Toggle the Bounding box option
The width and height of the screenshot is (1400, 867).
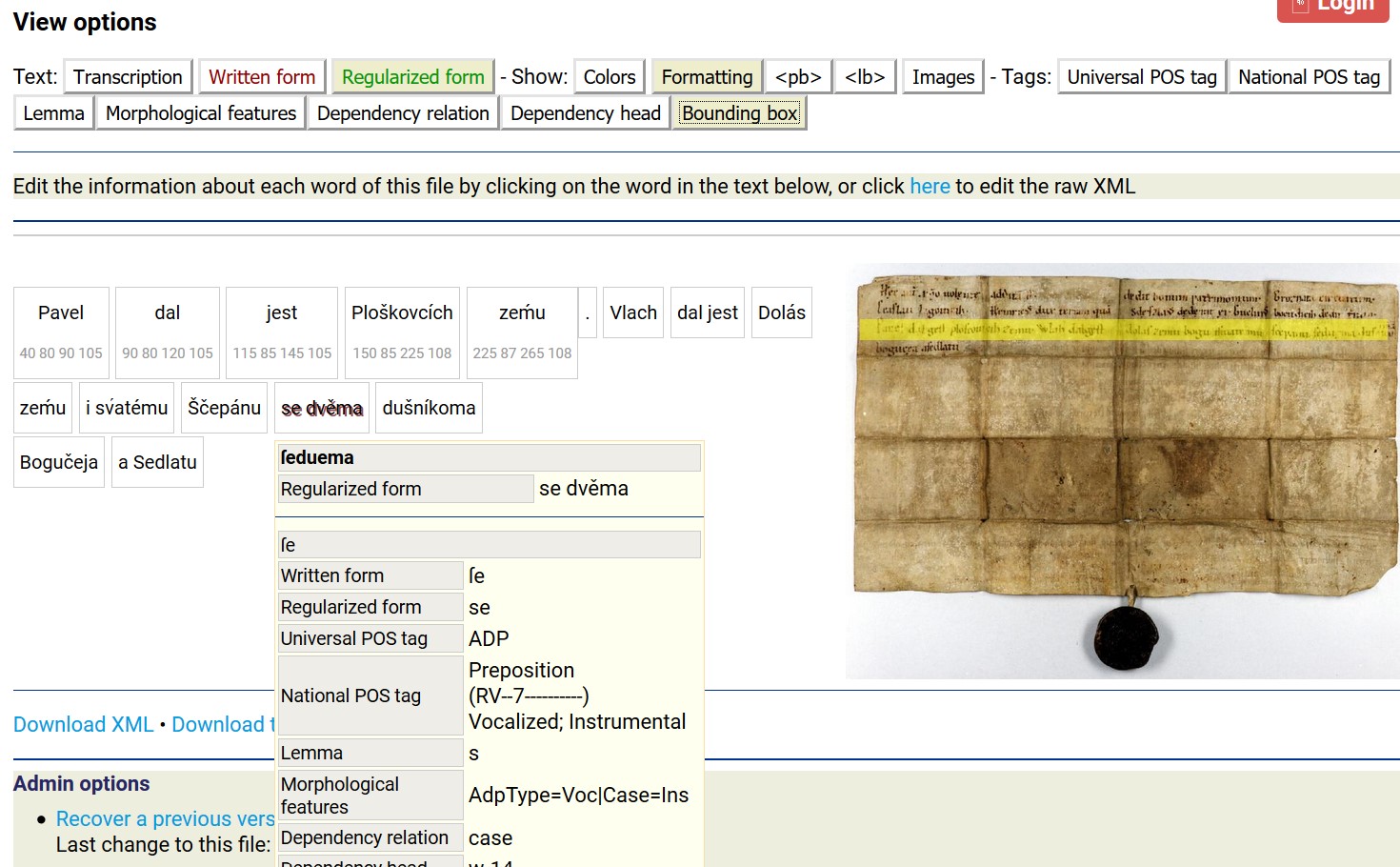pos(740,113)
